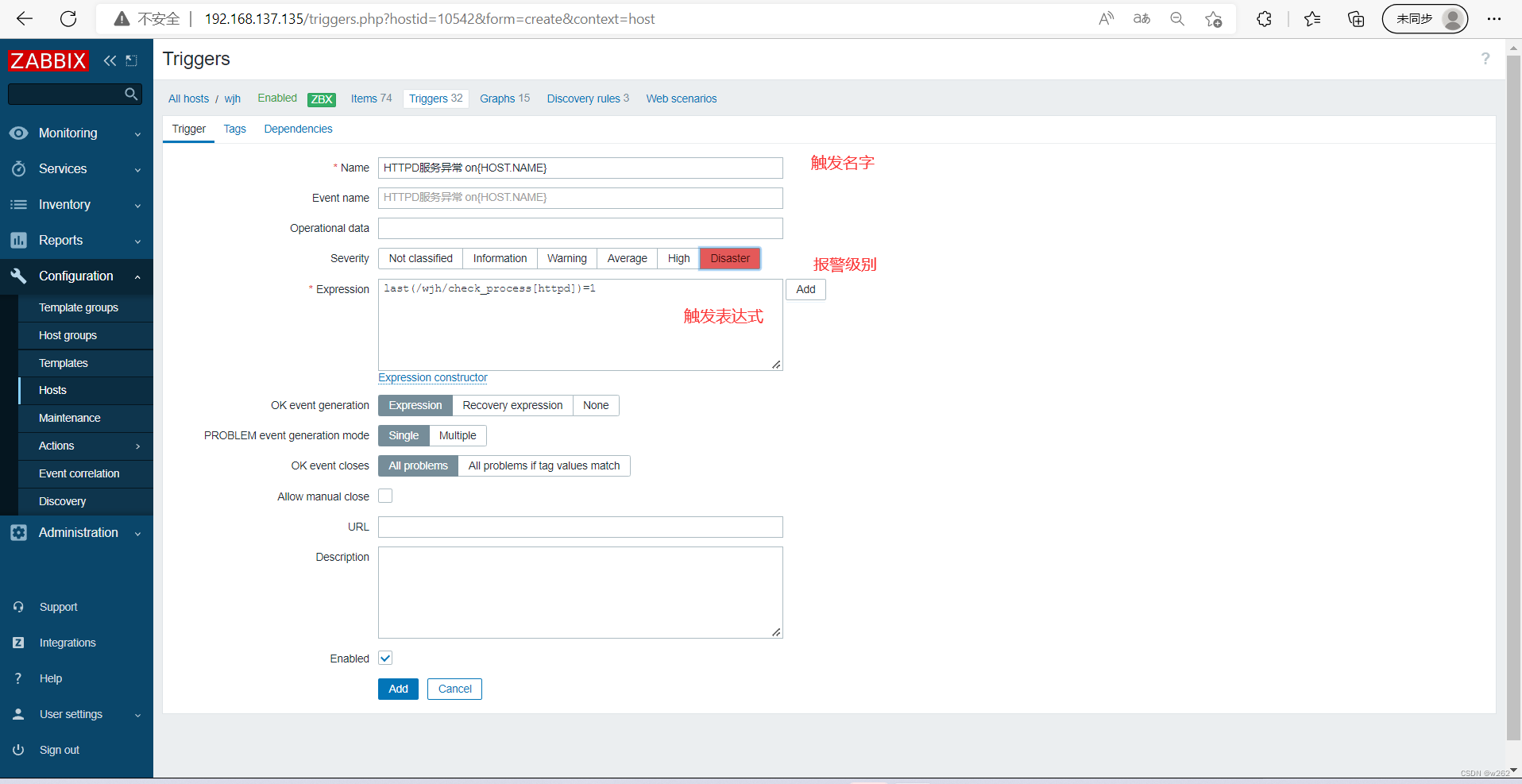Click the page help question mark icon
1522x784 pixels.
click(x=1485, y=59)
